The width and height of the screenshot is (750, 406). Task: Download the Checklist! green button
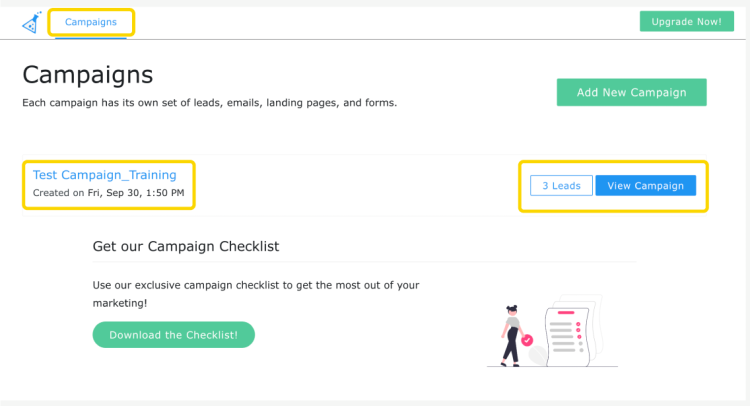174,335
